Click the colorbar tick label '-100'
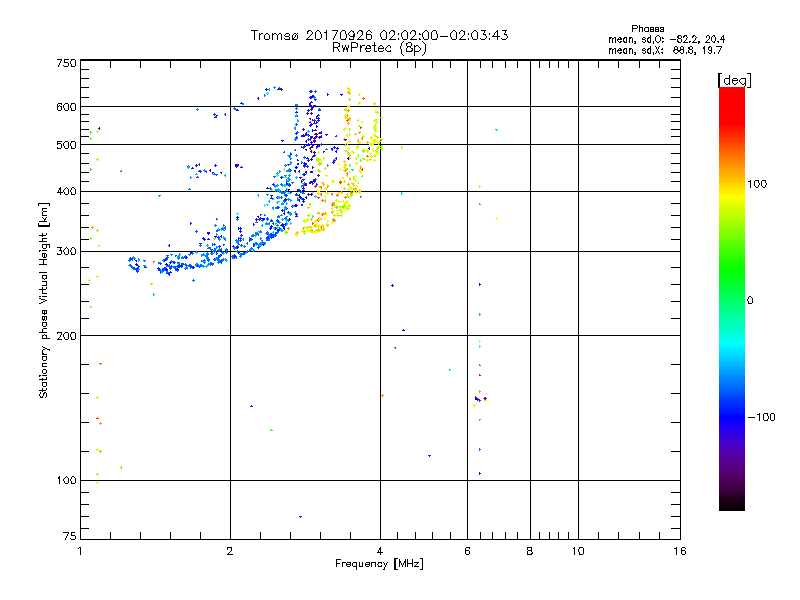The image size is (800, 600). (761, 417)
